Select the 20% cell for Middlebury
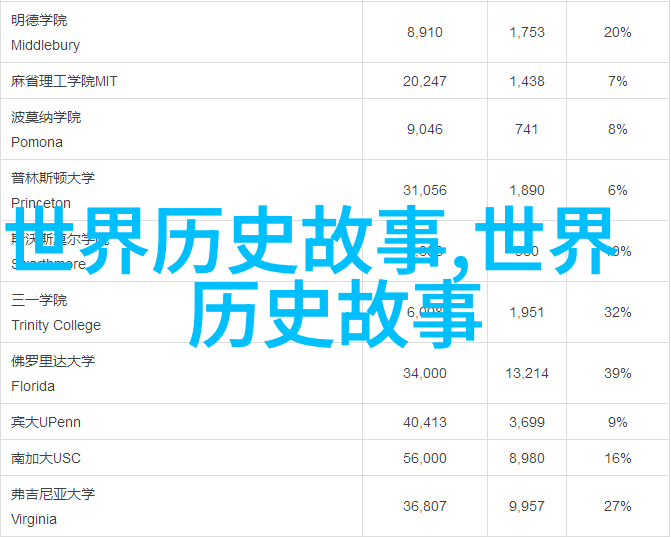Image resolution: width=671 pixels, height=537 pixels. pos(618,33)
